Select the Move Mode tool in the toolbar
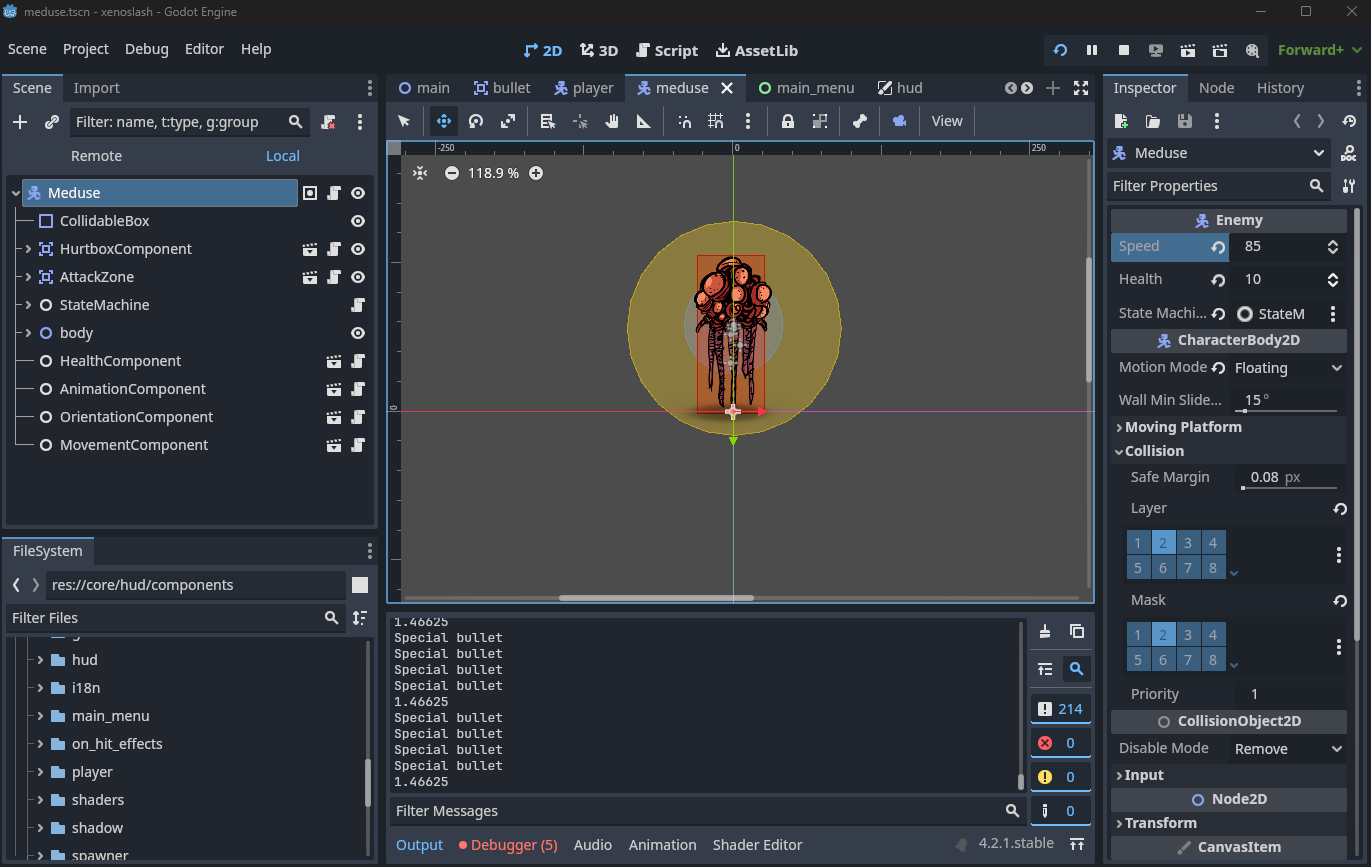The image size is (1371, 867). pos(444,121)
